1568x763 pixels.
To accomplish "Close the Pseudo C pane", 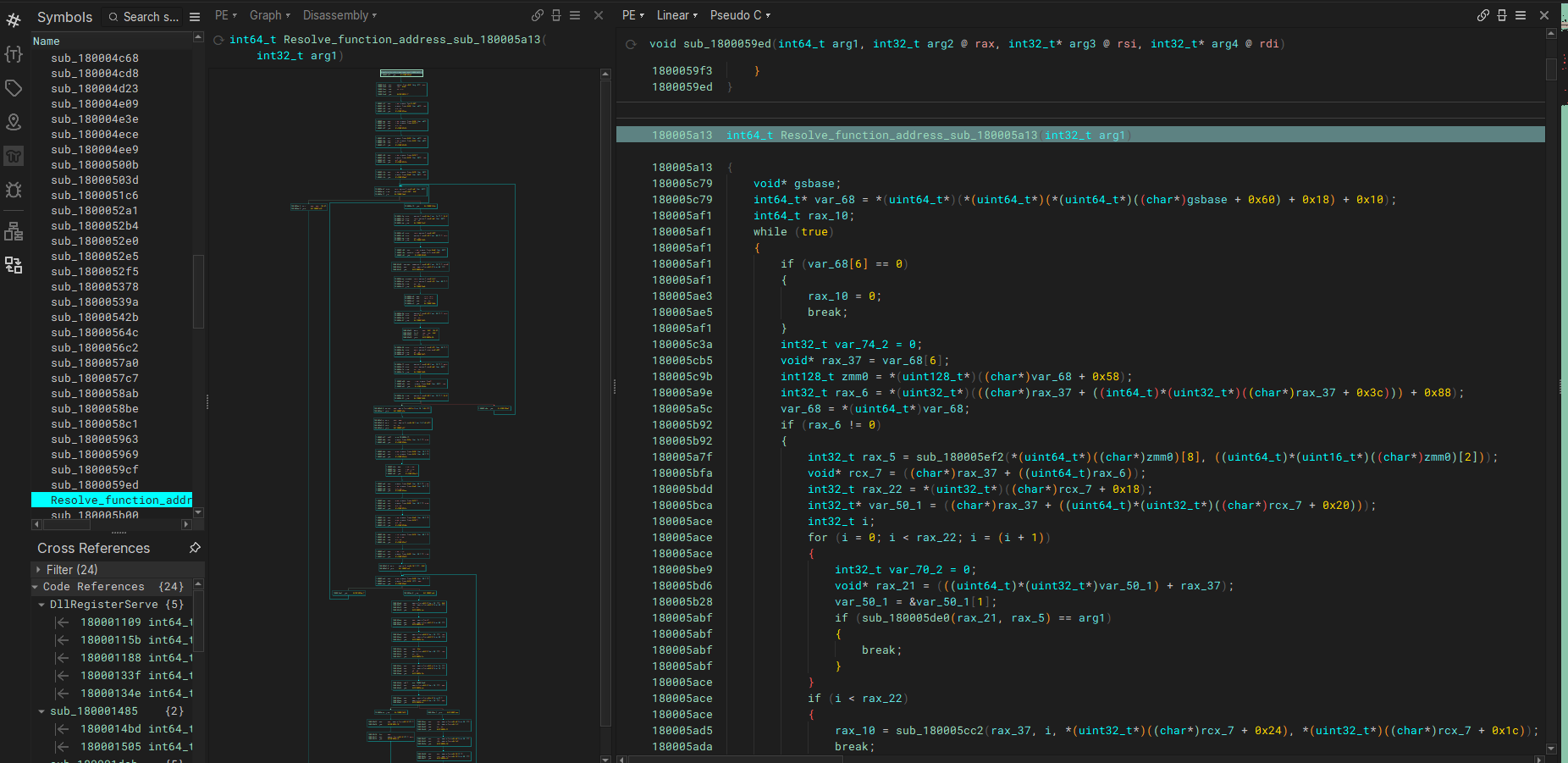I will 1544,15.
